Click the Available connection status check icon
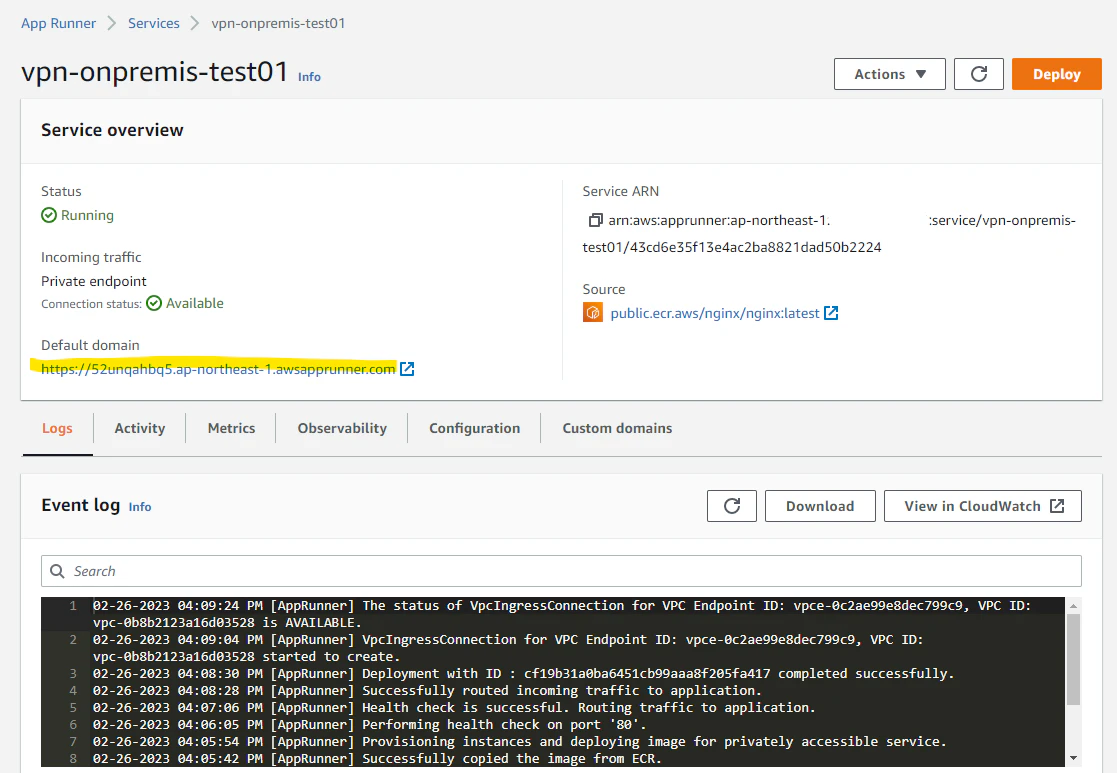This screenshot has height=773, width=1117. [x=154, y=304]
